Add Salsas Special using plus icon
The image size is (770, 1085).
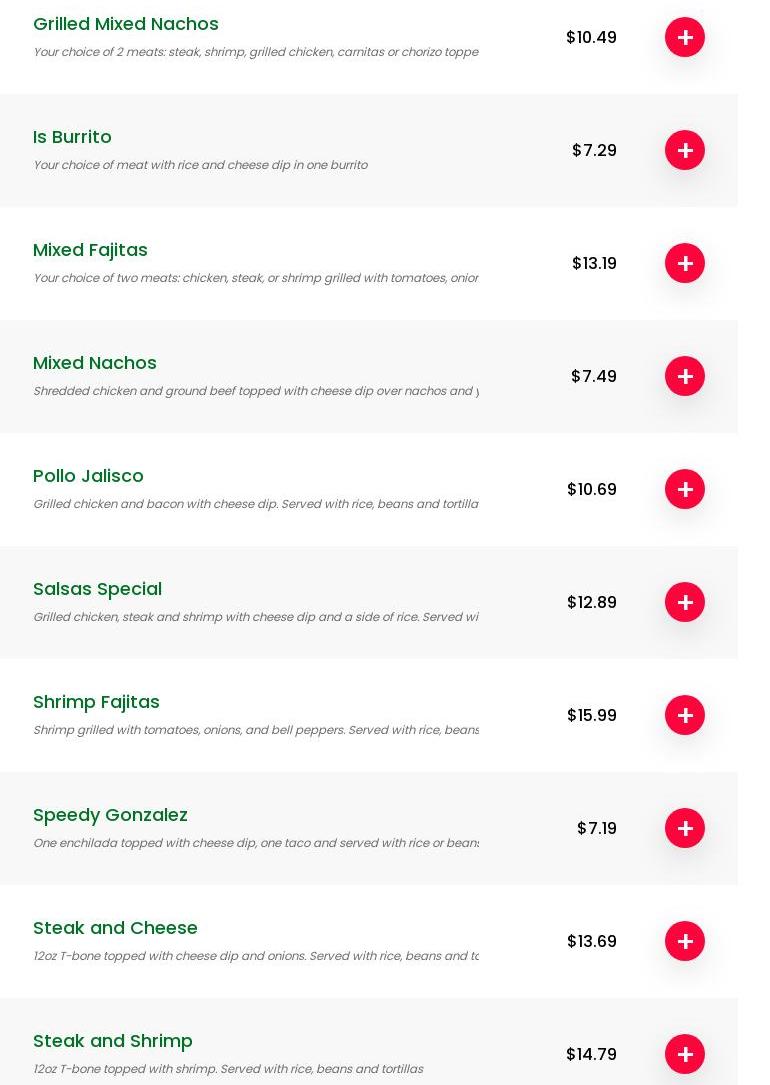[684, 602]
